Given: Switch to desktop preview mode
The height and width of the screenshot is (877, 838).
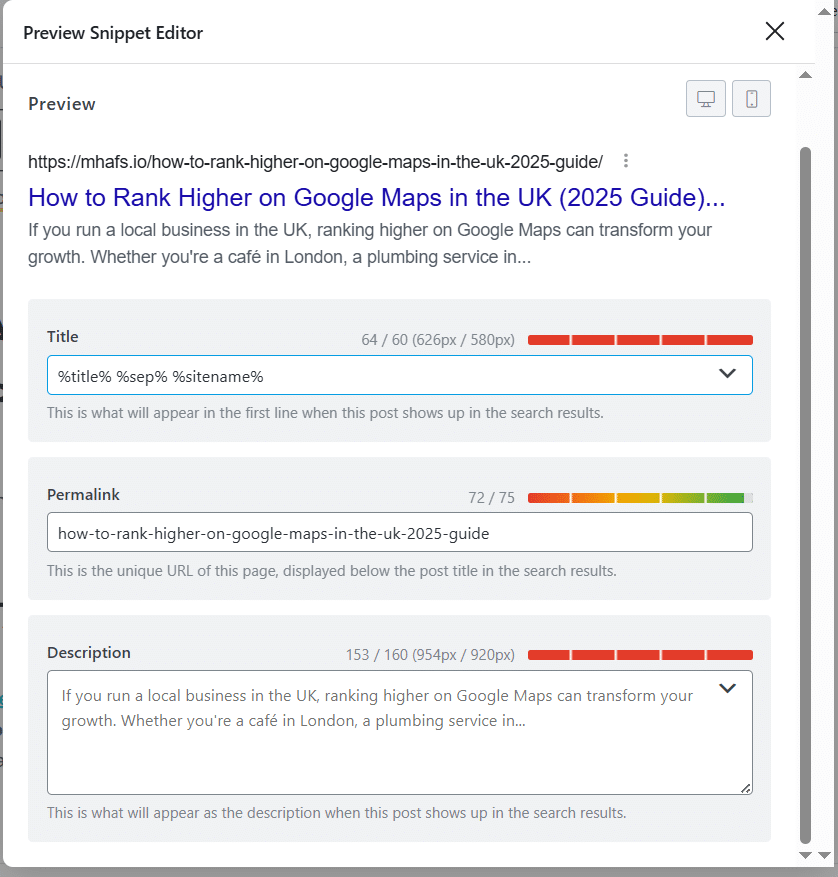Looking at the screenshot, I should click(x=706, y=99).
